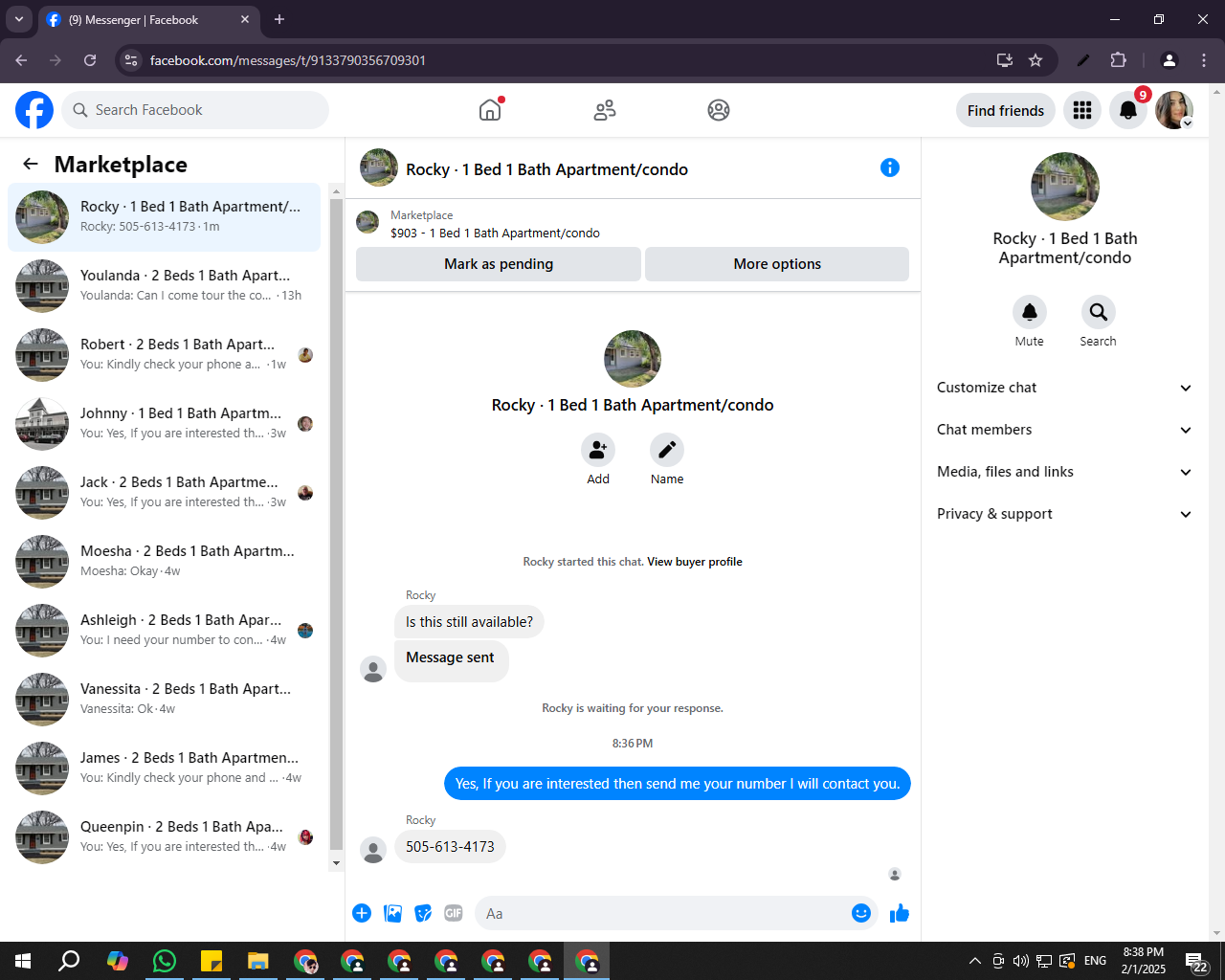Expand the Customize chat section
This screenshot has height=980, width=1225.
(x=1064, y=388)
